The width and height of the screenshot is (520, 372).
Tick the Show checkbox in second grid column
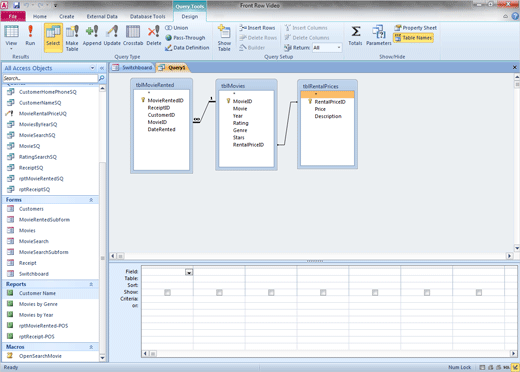(219, 292)
